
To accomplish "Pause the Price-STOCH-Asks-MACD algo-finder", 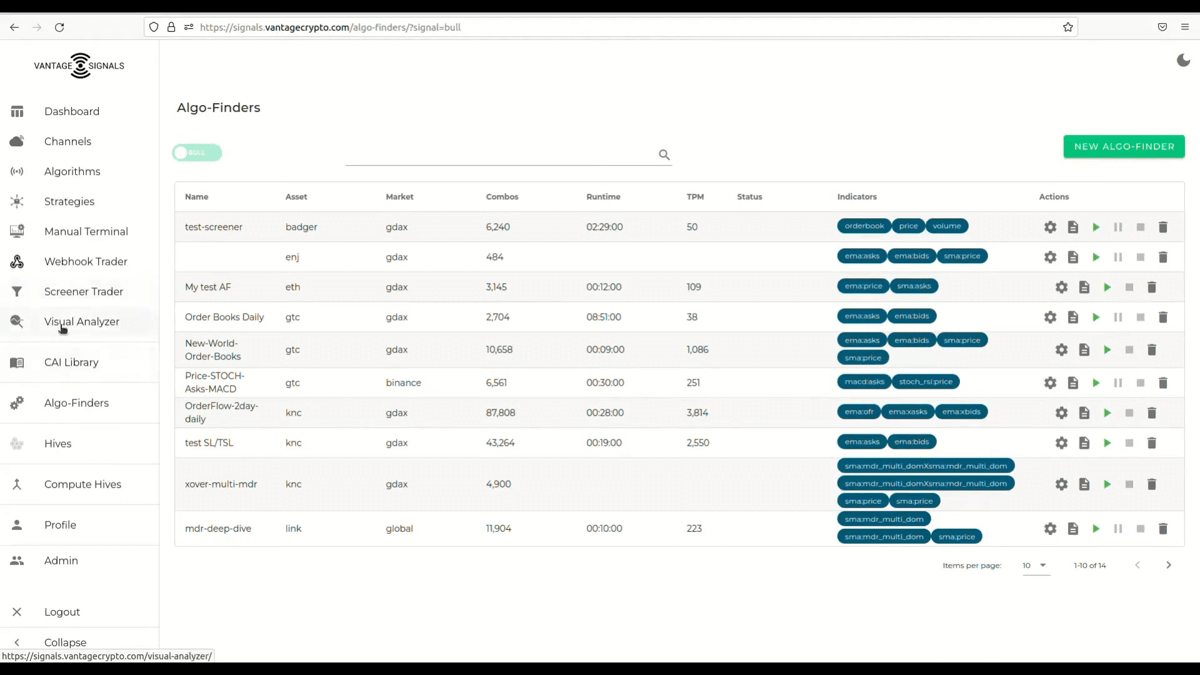I will point(1118,383).
